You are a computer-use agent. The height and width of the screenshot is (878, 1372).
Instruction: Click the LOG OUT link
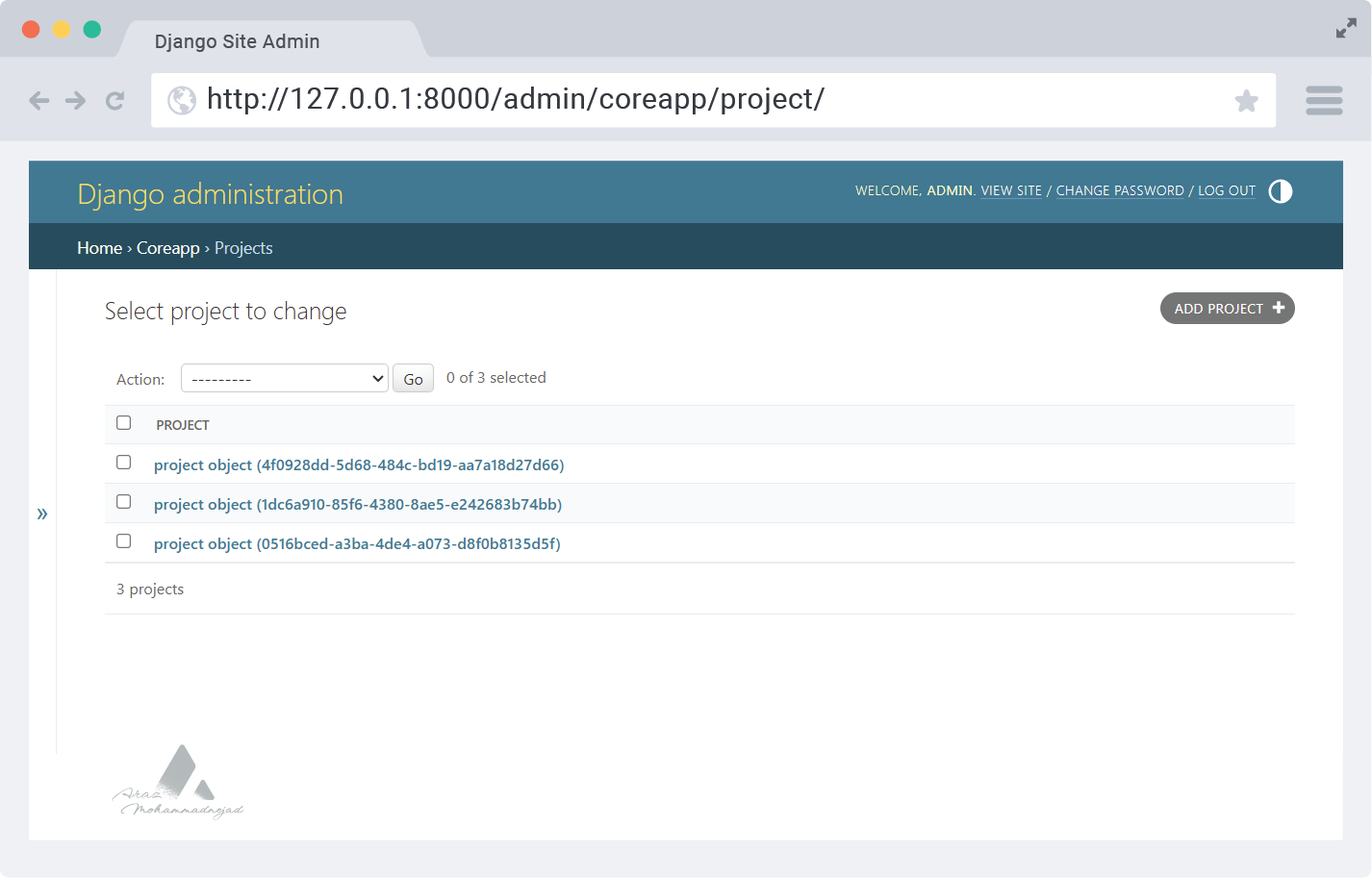[1227, 190]
